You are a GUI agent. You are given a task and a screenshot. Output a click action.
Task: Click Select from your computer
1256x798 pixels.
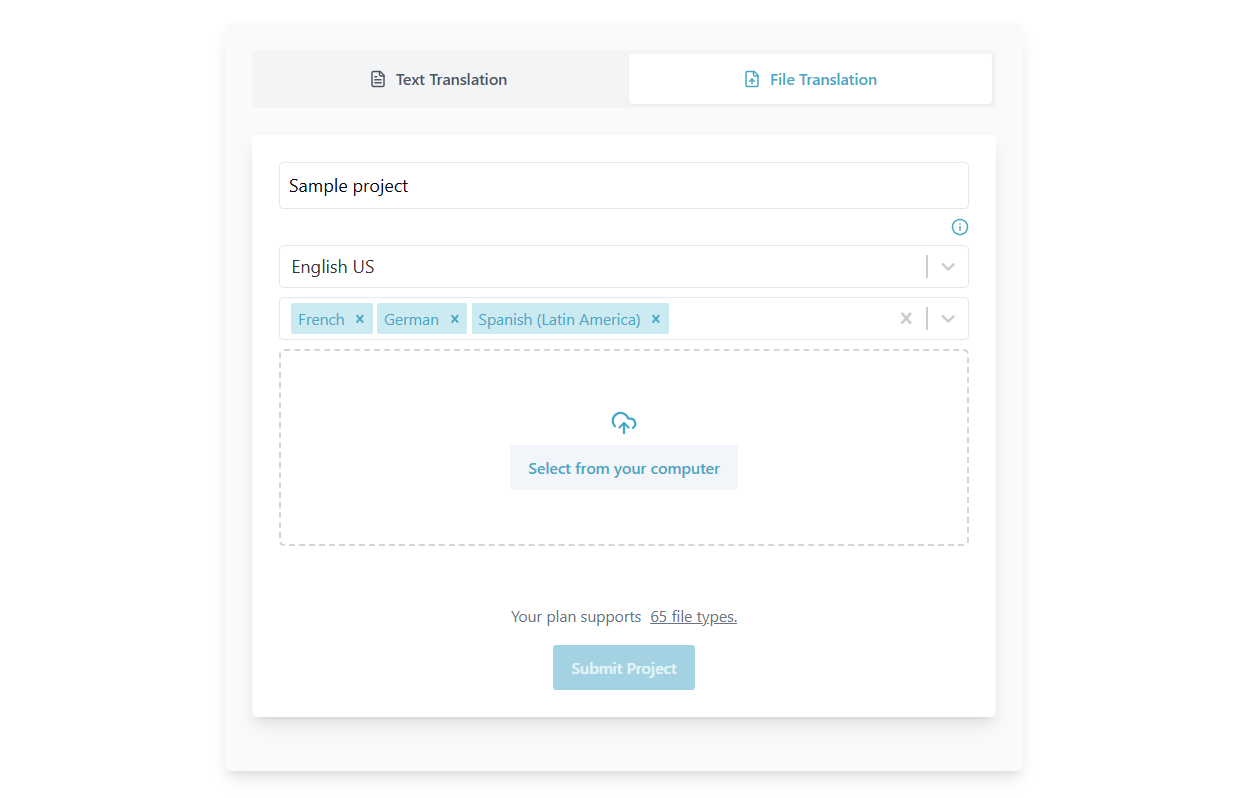tap(623, 467)
